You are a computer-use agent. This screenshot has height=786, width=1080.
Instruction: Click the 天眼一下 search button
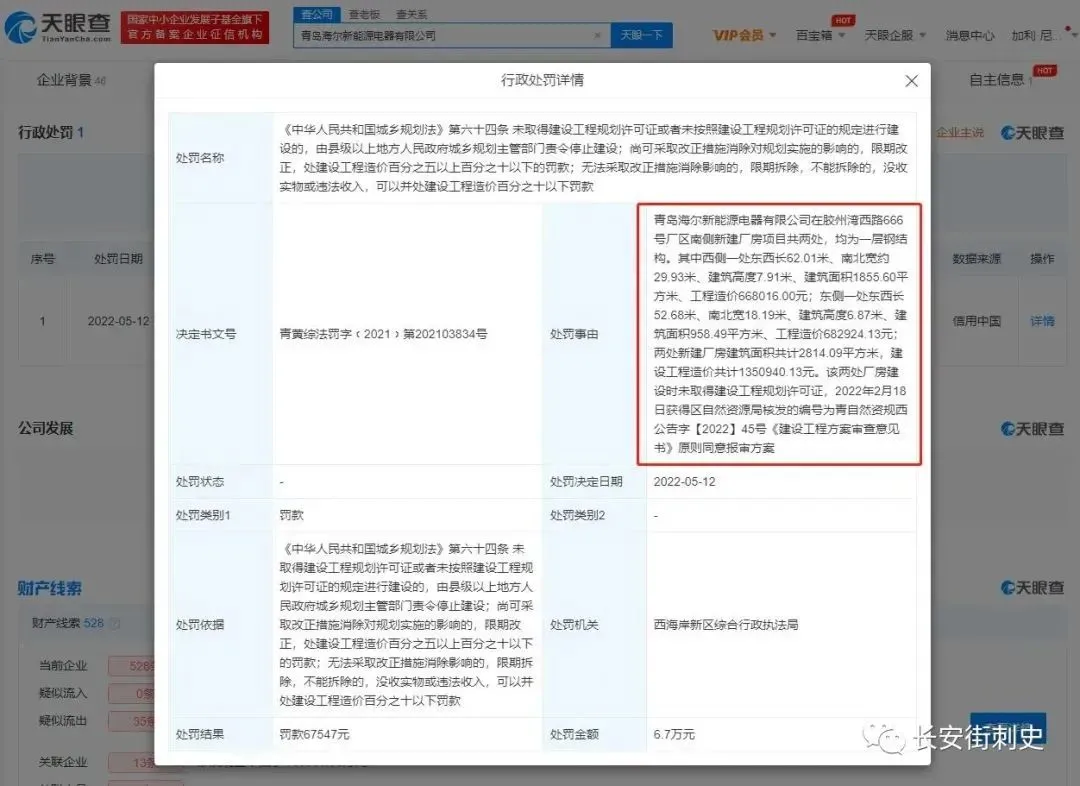pos(641,35)
